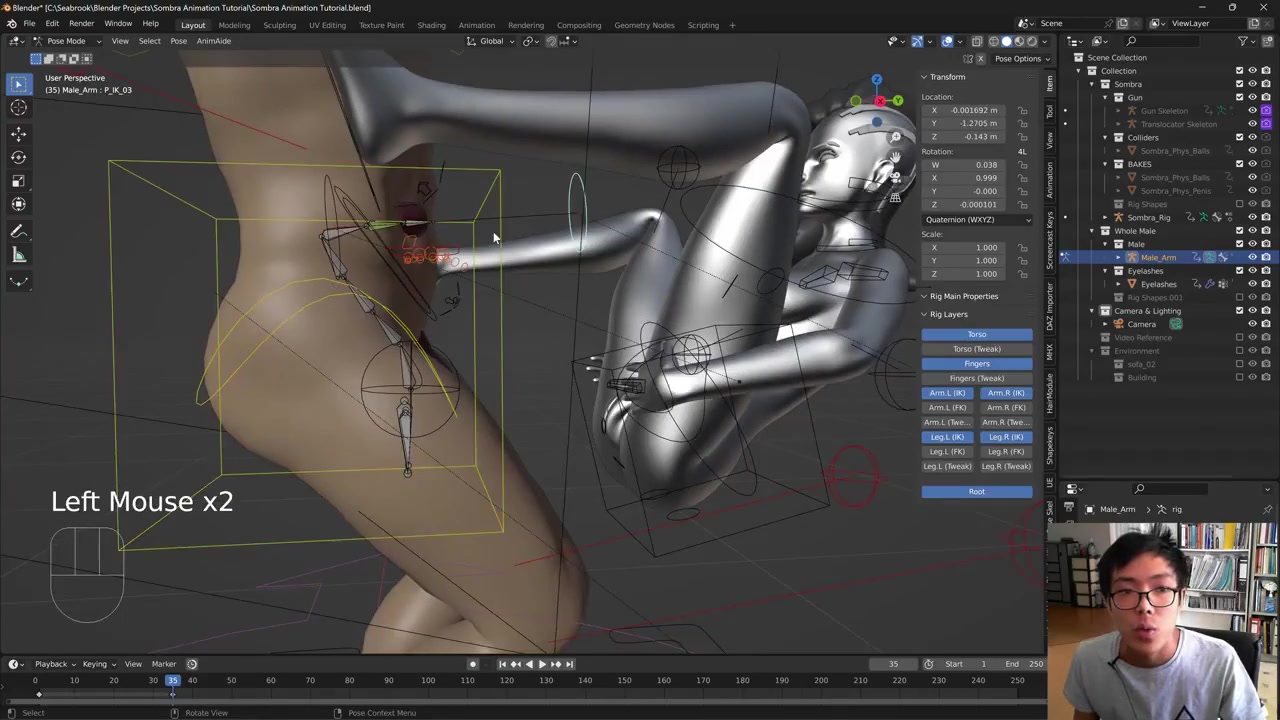This screenshot has width=1280, height=720.
Task: Toggle visibility eye for Sombra collection
Action: 1252,84
